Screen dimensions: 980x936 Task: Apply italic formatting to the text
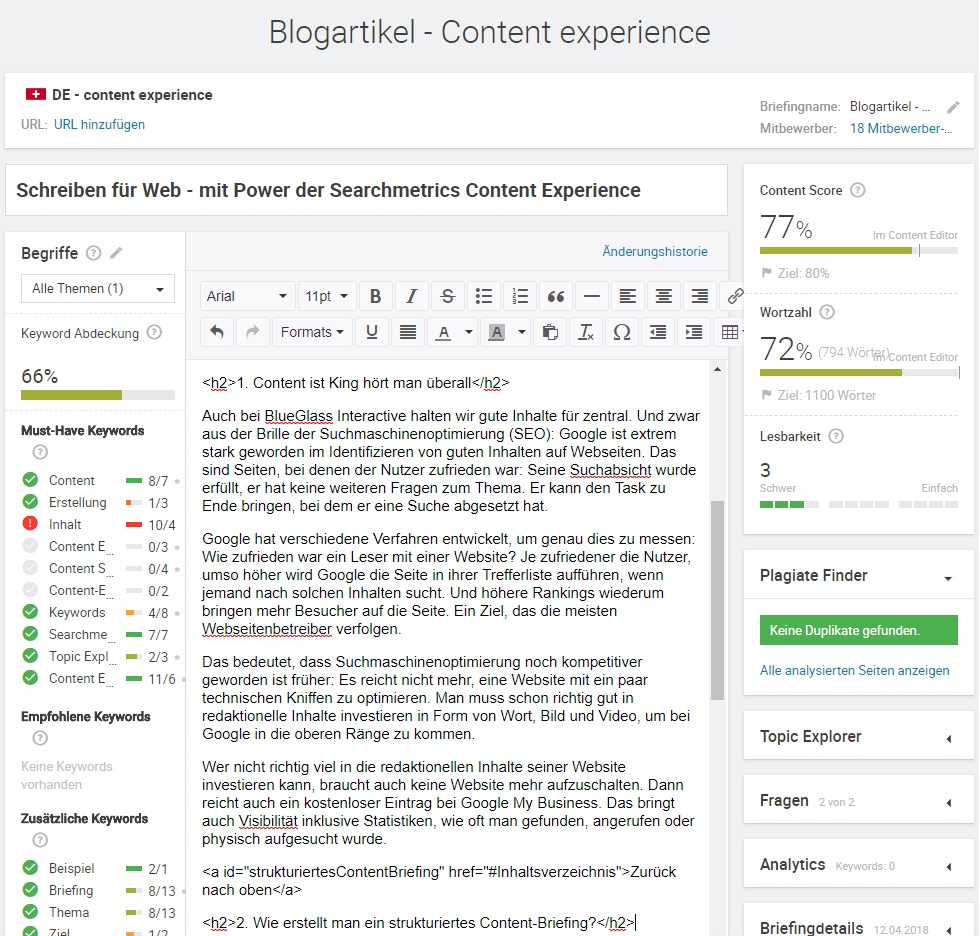[411, 296]
